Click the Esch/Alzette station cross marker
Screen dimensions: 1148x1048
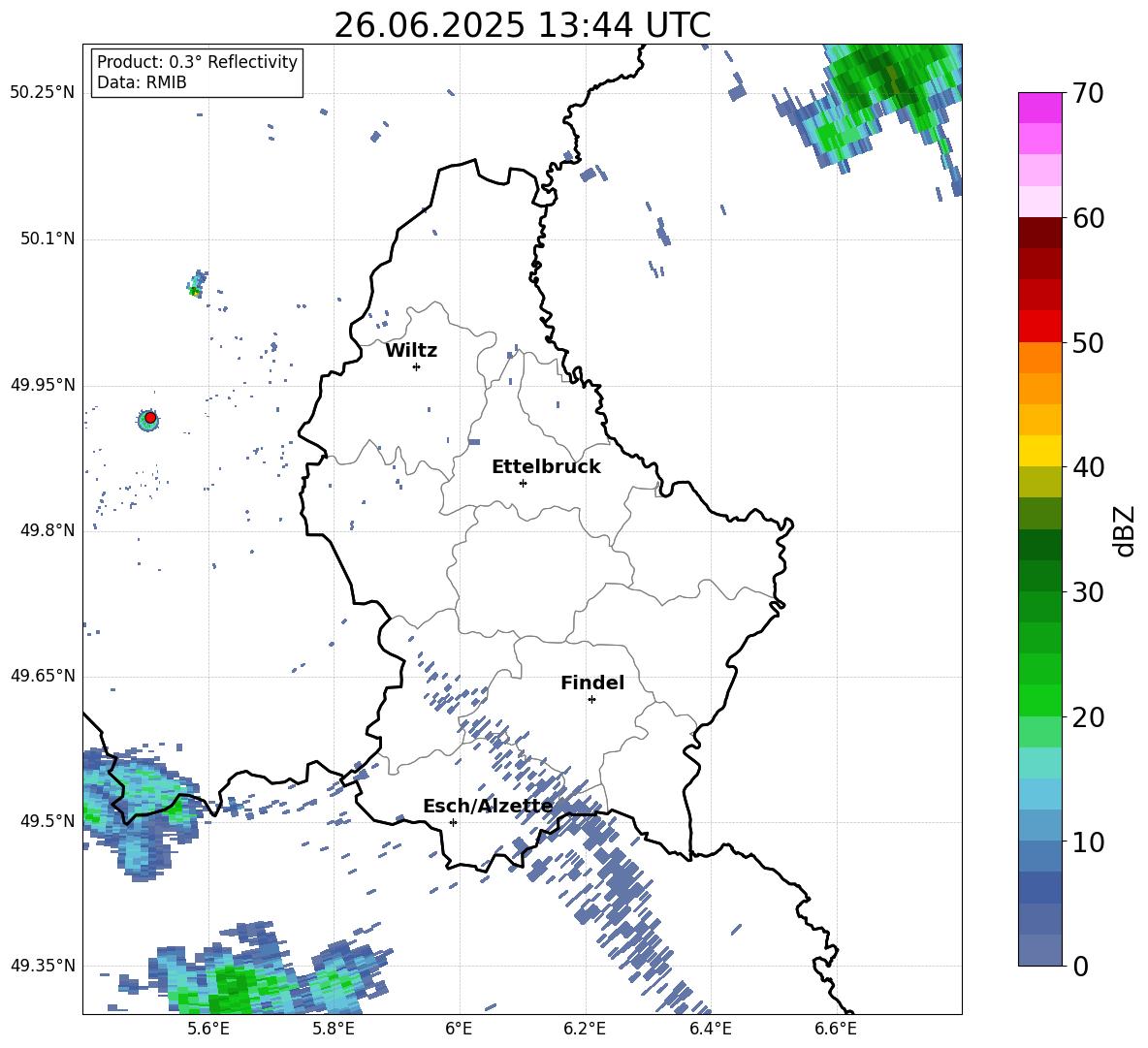(x=453, y=822)
